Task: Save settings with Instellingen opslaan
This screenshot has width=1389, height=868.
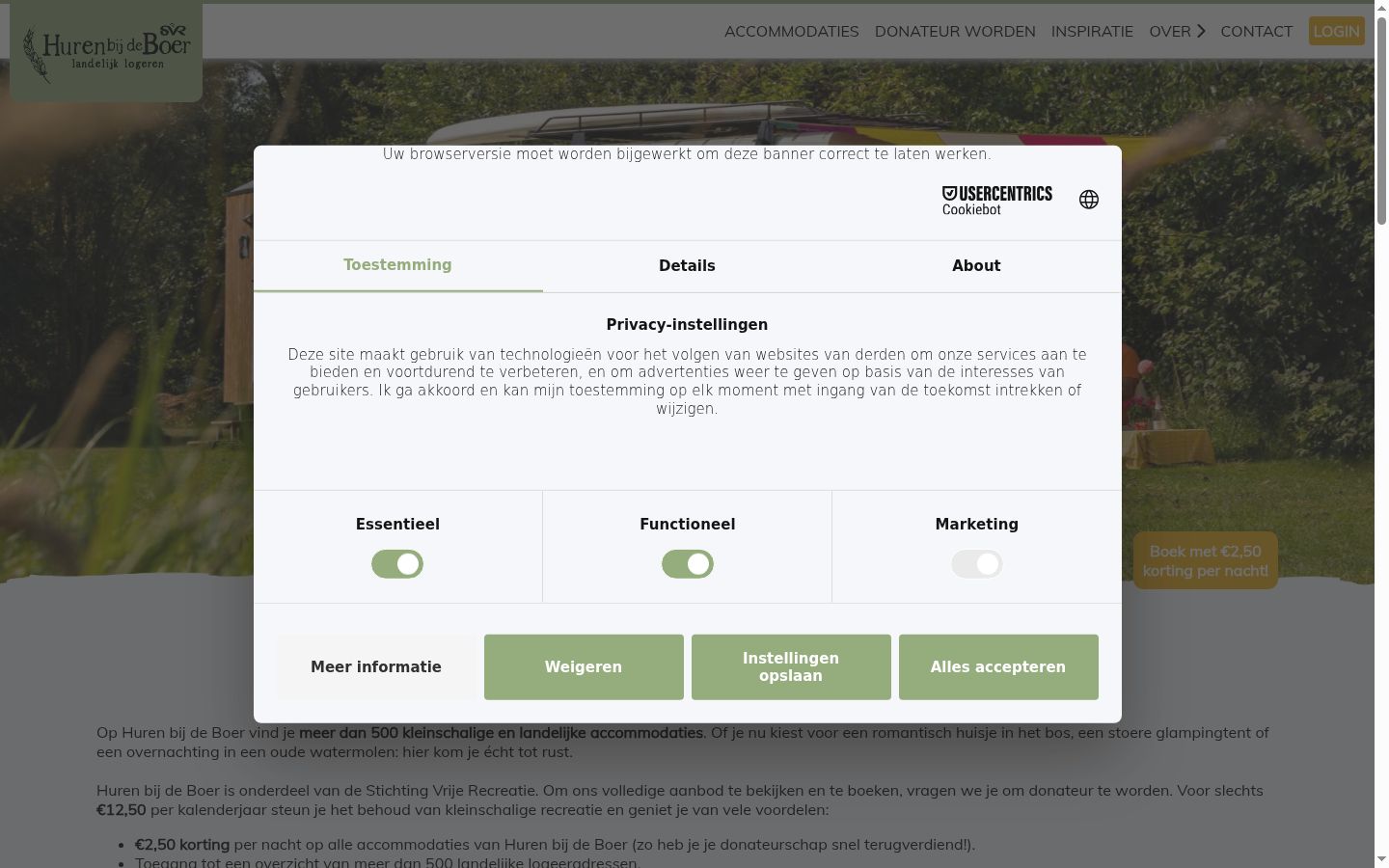Action: pyautogui.click(x=791, y=667)
